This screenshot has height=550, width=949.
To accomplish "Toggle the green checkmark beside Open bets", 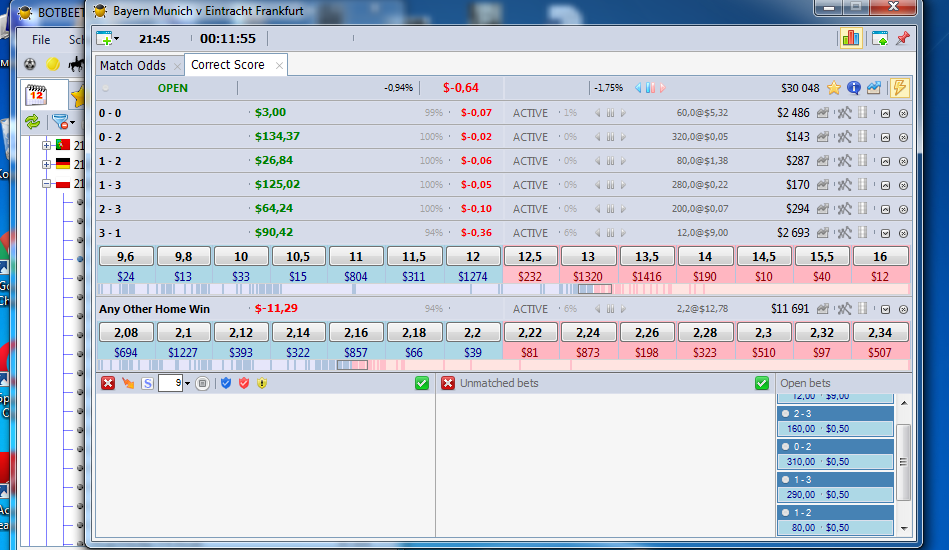I will pos(761,383).
